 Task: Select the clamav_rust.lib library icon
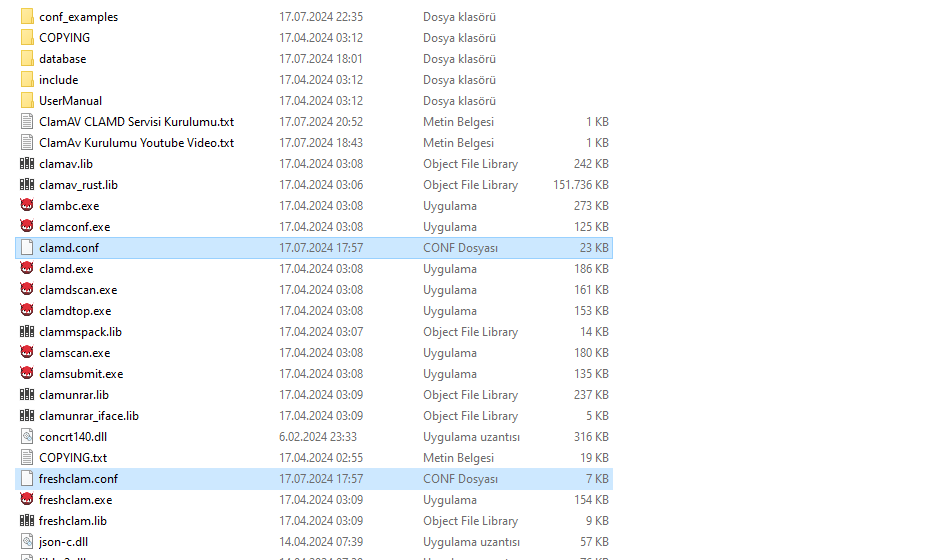(x=27, y=185)
